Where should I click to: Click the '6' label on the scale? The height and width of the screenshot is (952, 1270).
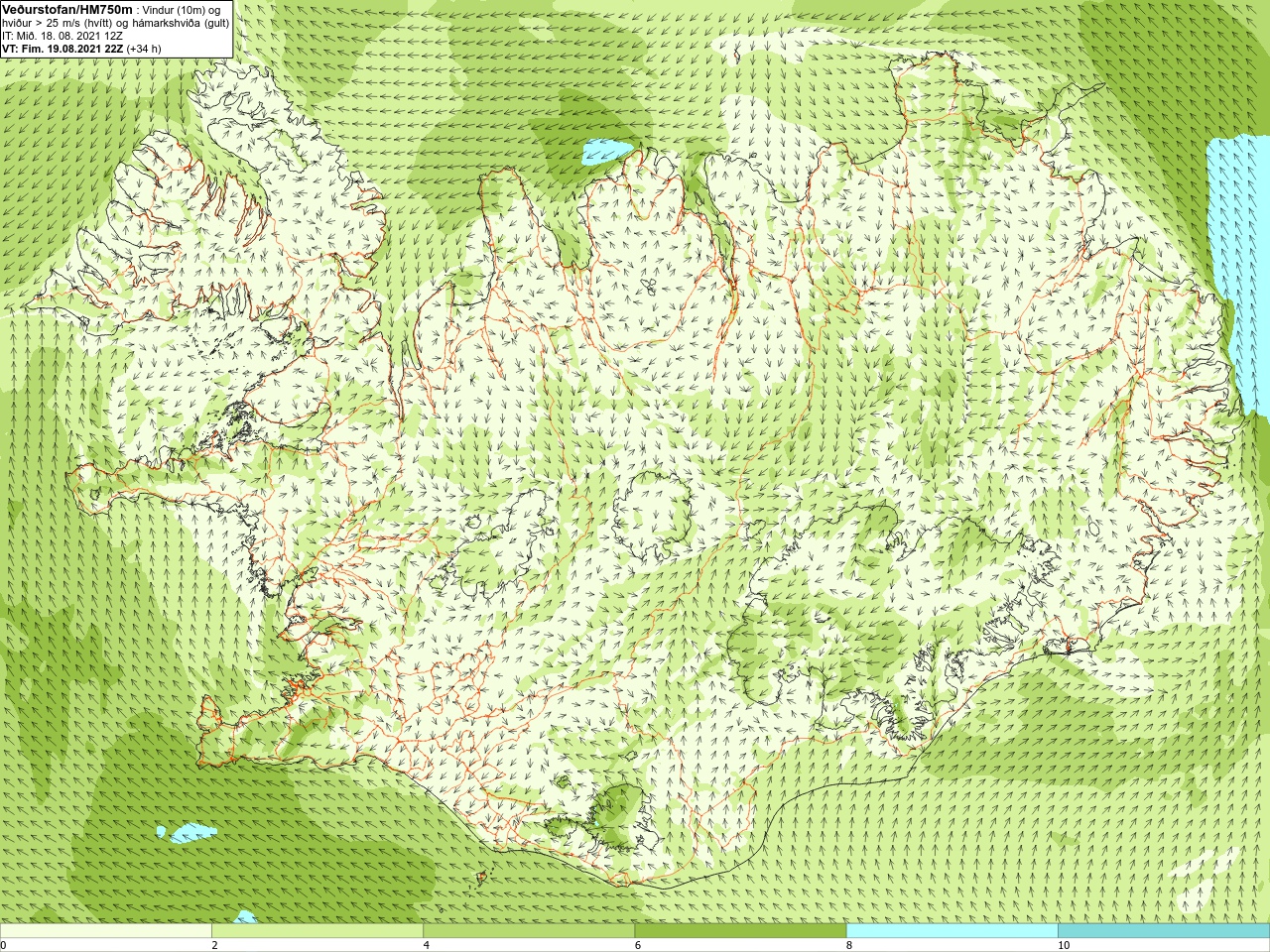tap(637, 945)
